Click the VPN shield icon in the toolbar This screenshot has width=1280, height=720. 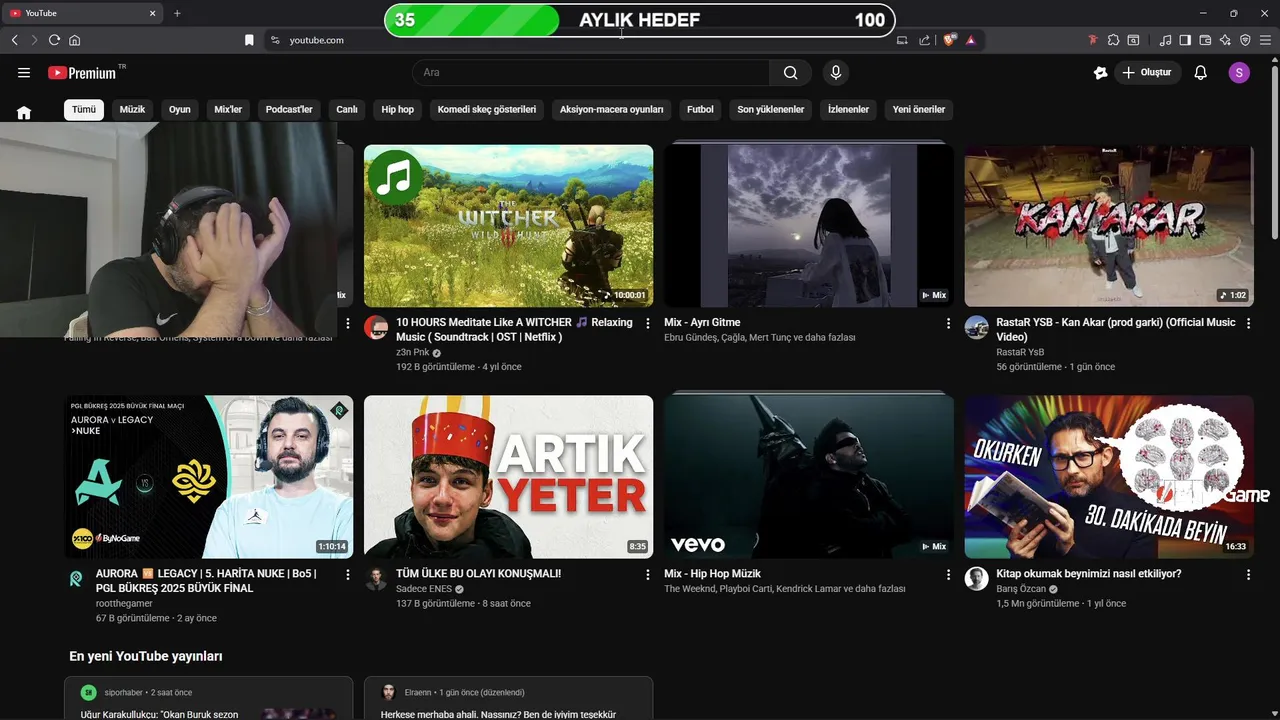tap(1245, 40)
